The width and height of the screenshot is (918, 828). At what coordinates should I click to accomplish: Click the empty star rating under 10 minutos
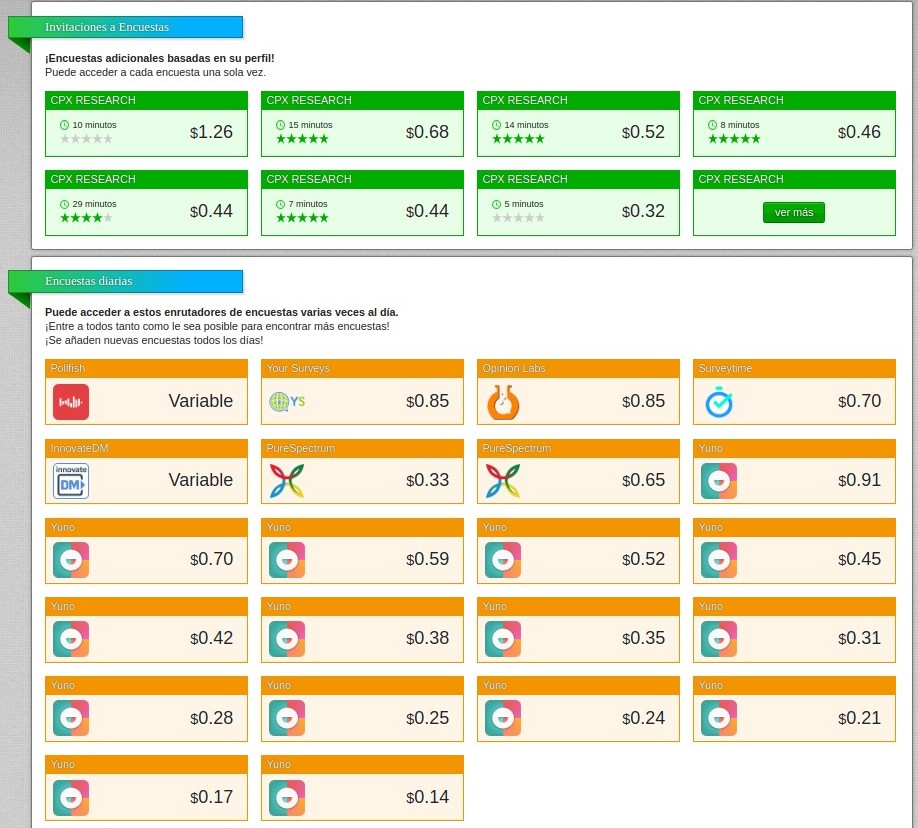(x=86, y=139)
